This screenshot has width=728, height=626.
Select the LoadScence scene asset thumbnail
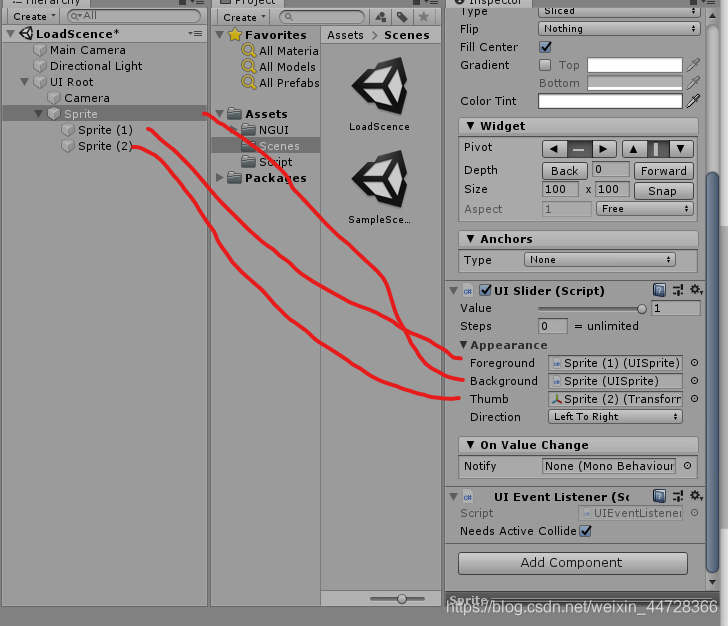379,86
